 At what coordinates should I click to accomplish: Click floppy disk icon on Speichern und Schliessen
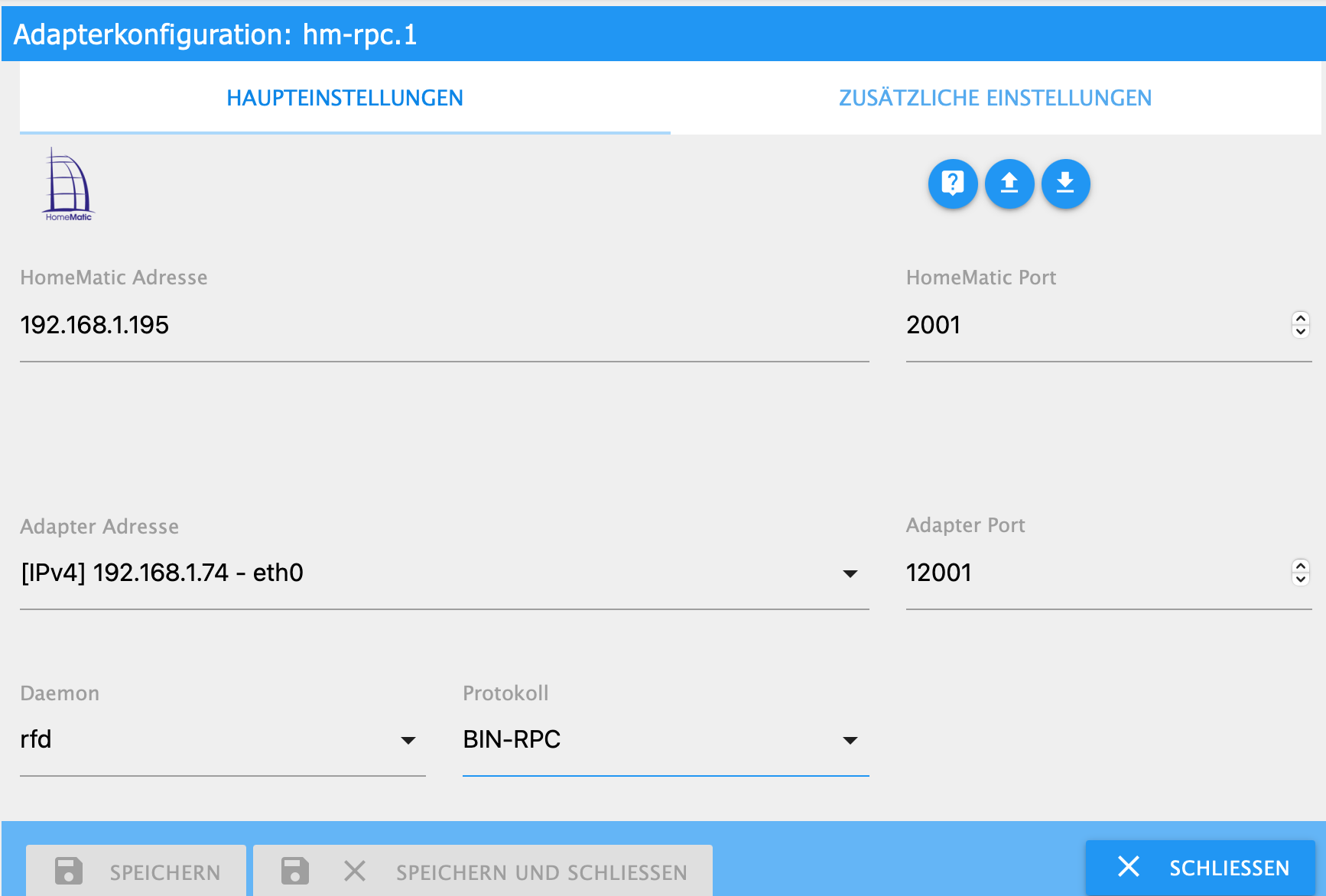pos(295,871)
